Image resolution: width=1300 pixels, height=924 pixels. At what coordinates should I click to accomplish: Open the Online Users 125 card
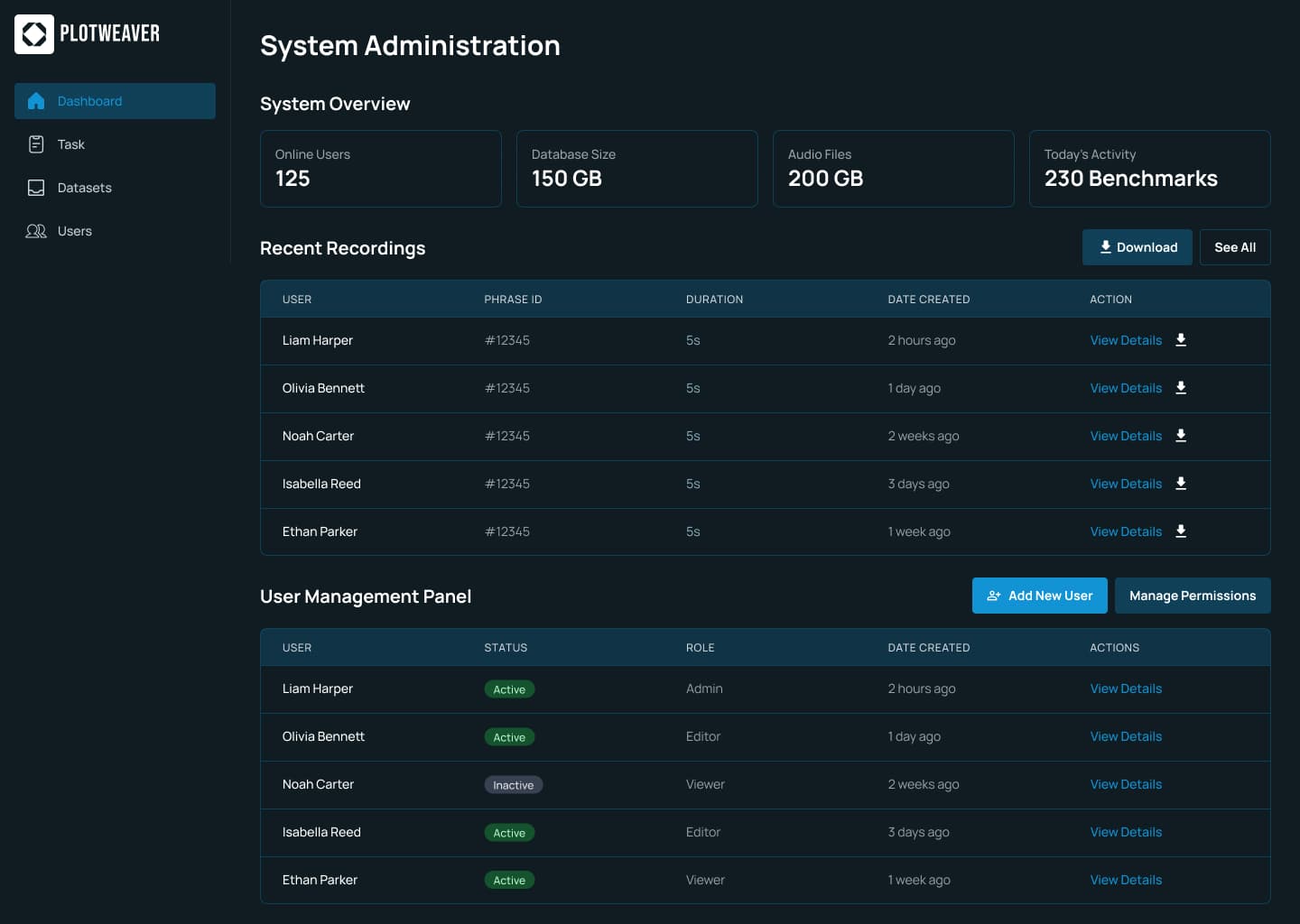click(381, 169)
